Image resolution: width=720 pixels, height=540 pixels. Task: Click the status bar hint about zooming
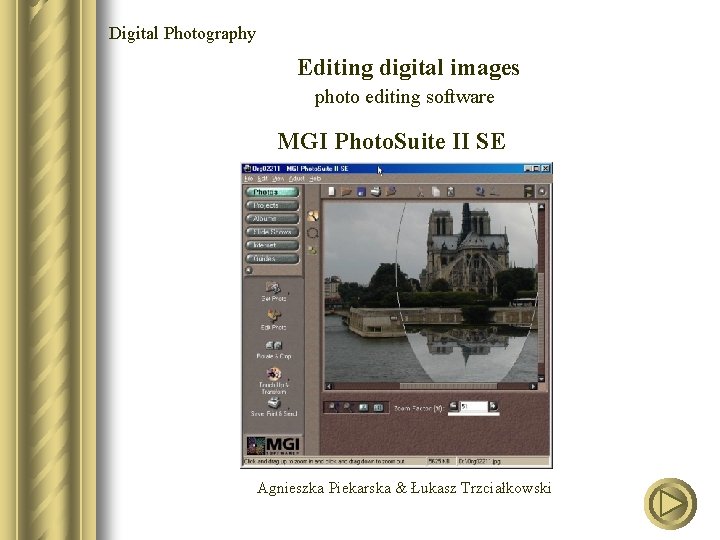tap(325, 461)
